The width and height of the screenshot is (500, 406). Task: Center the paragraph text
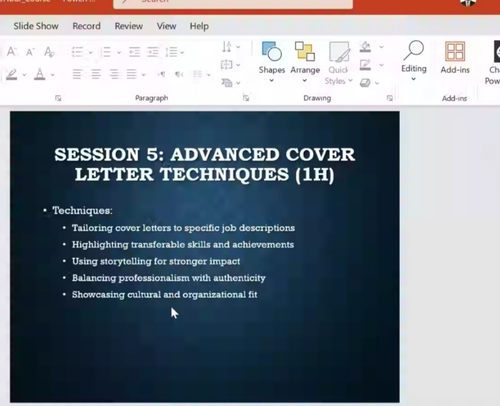pyautogui.click(x=96, y=74)
